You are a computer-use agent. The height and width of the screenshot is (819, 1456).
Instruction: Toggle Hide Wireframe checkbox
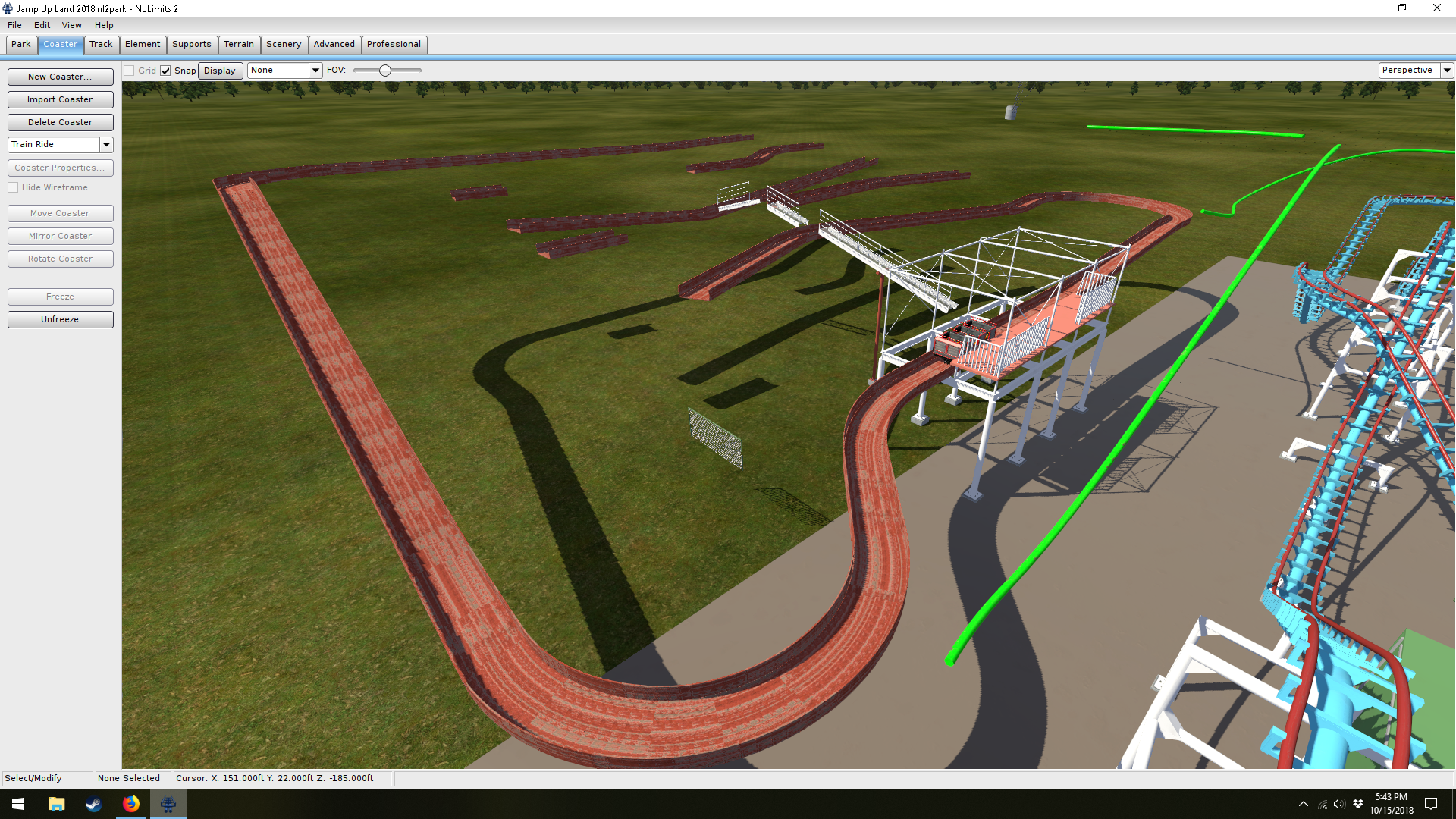click(13, 187)
